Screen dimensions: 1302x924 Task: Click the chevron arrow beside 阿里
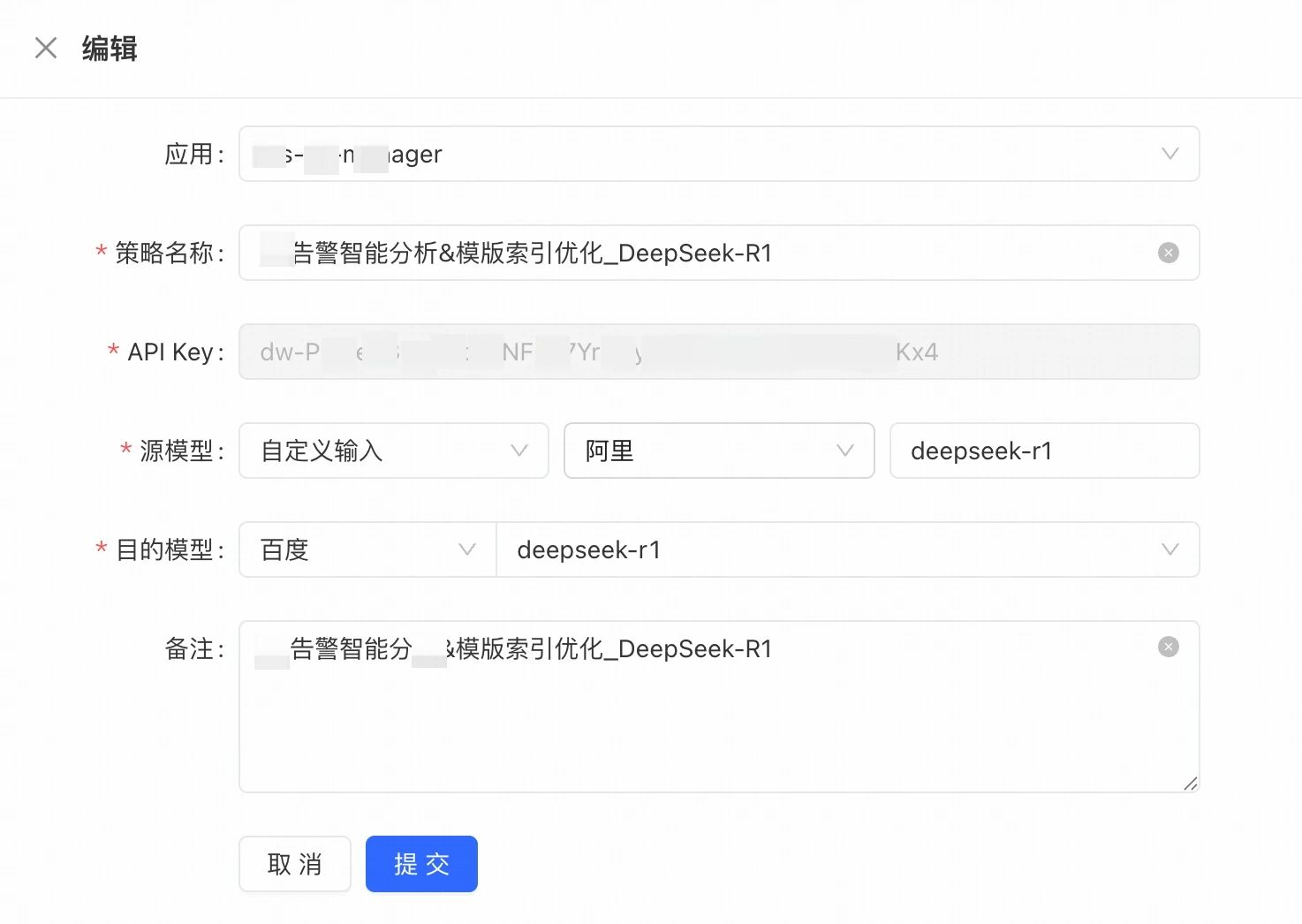pyautogui.click(x=844, y=451)
